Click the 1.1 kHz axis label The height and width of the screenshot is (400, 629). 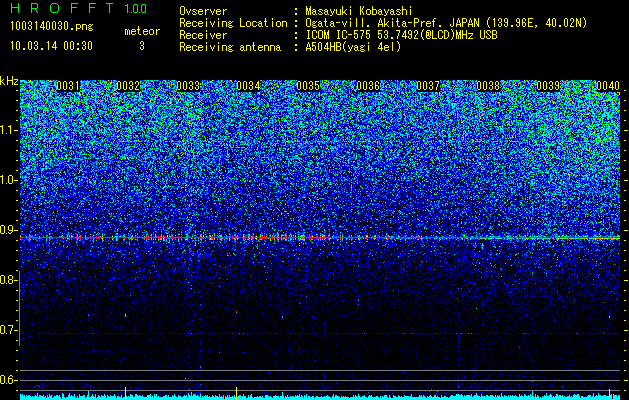(9, 130)
